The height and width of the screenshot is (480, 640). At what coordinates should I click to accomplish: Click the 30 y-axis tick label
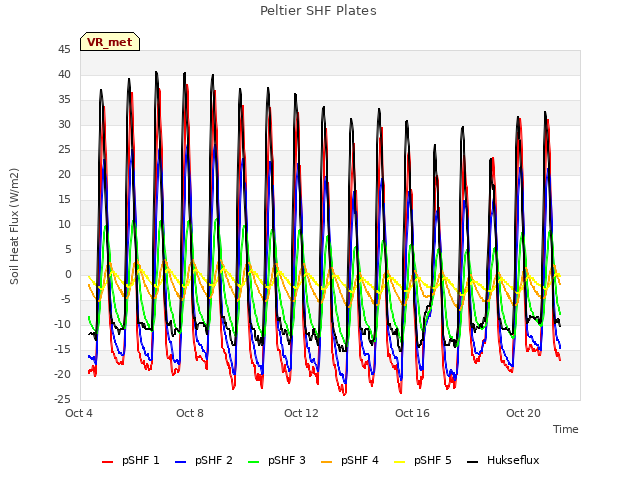point(64,124)
